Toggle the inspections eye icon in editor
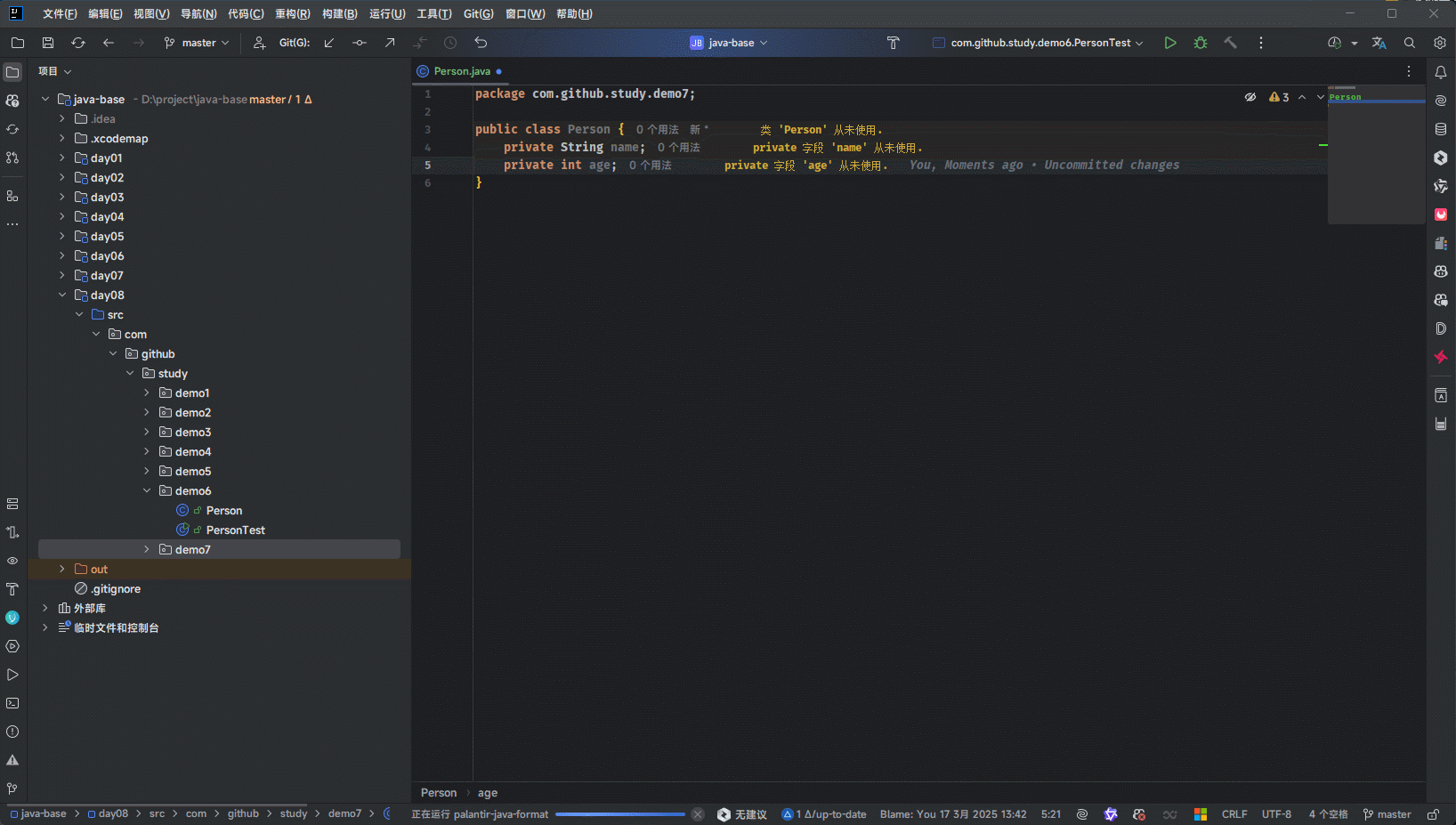The height and width of the screenshot is (825, 1456). pos(1250,97)
